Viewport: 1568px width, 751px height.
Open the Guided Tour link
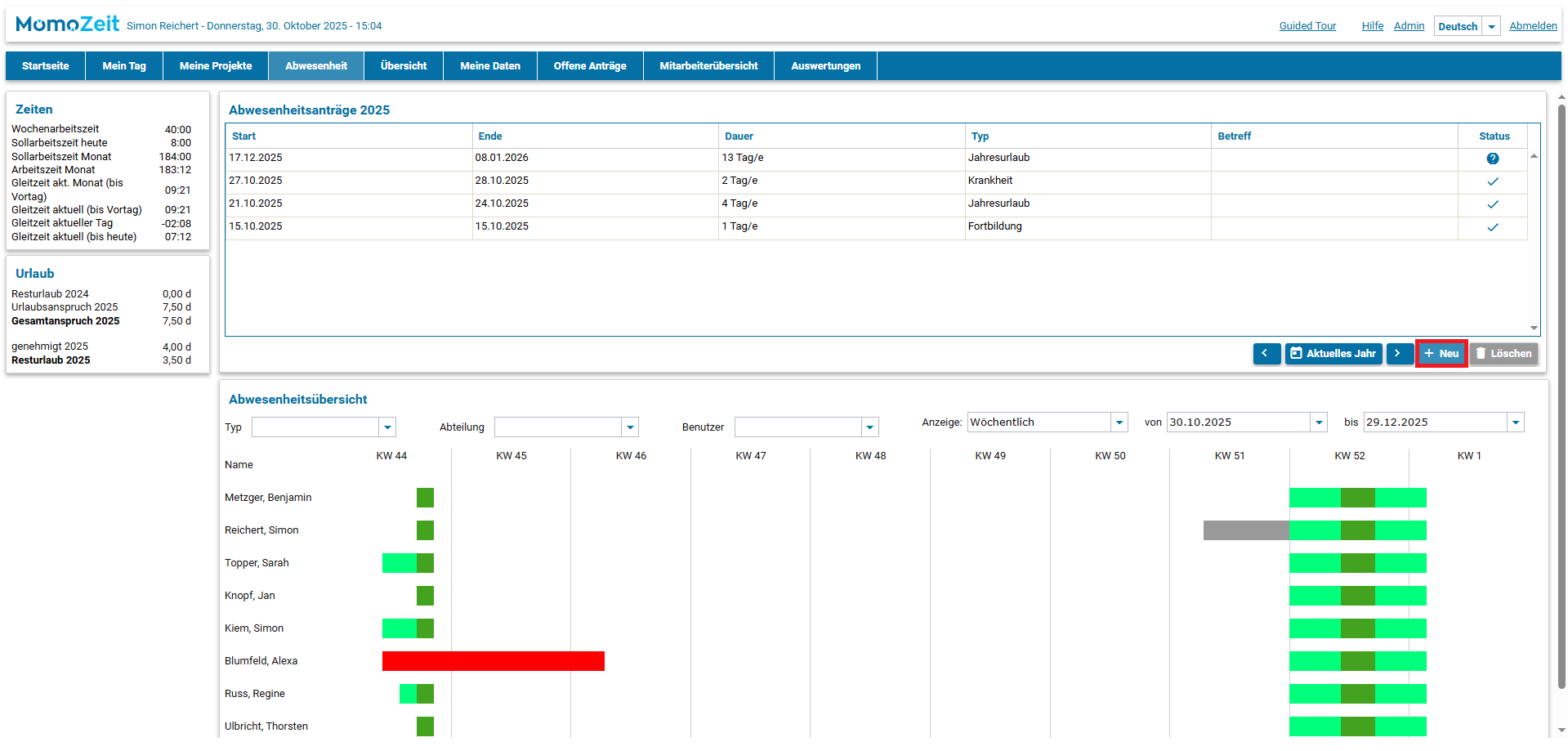[x=1307, y=26]
